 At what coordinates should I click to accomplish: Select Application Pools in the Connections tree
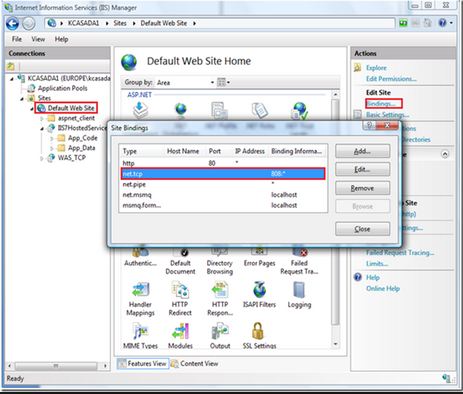coord(62,88)
